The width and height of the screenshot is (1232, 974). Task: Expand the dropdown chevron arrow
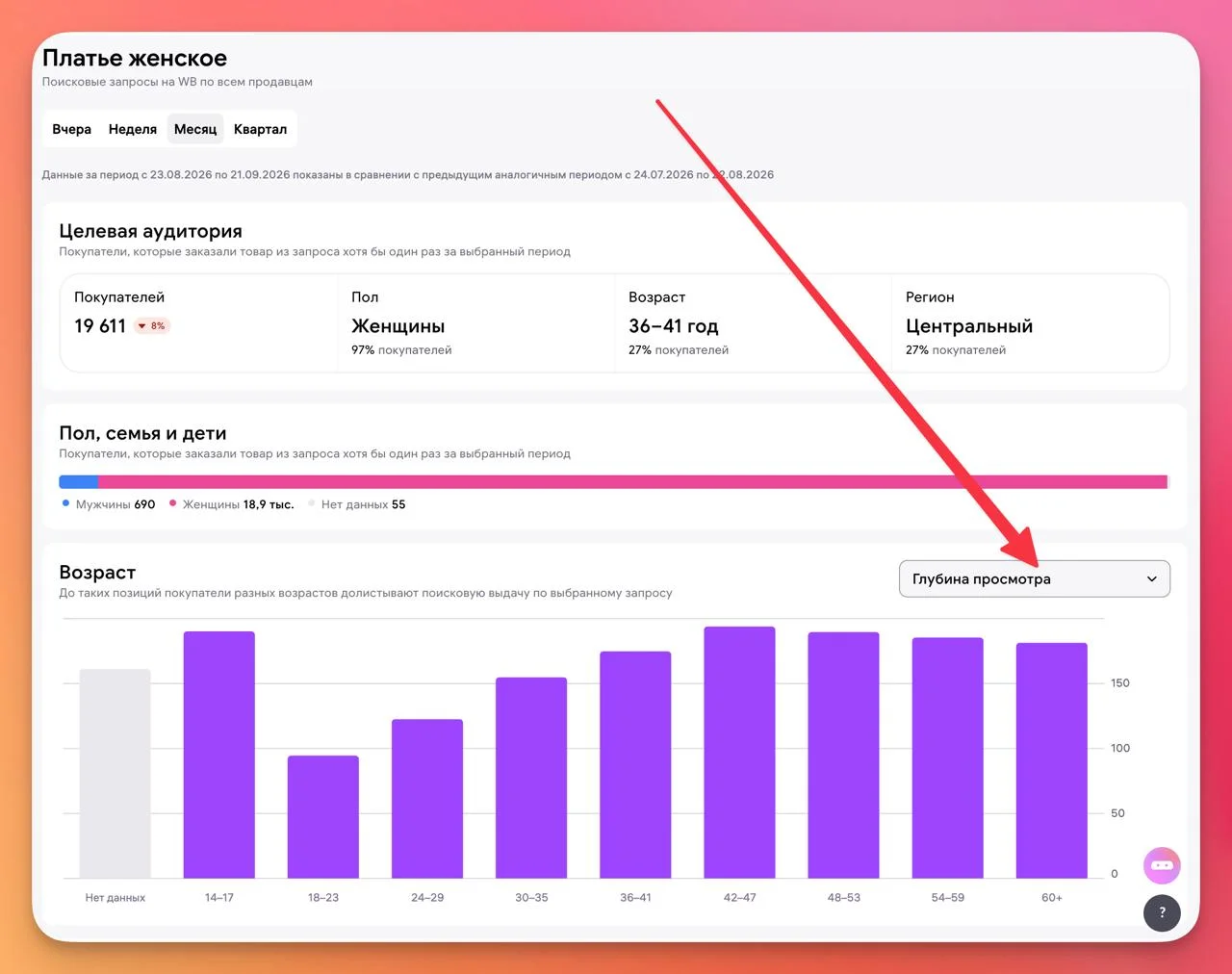coord(1151,579)
